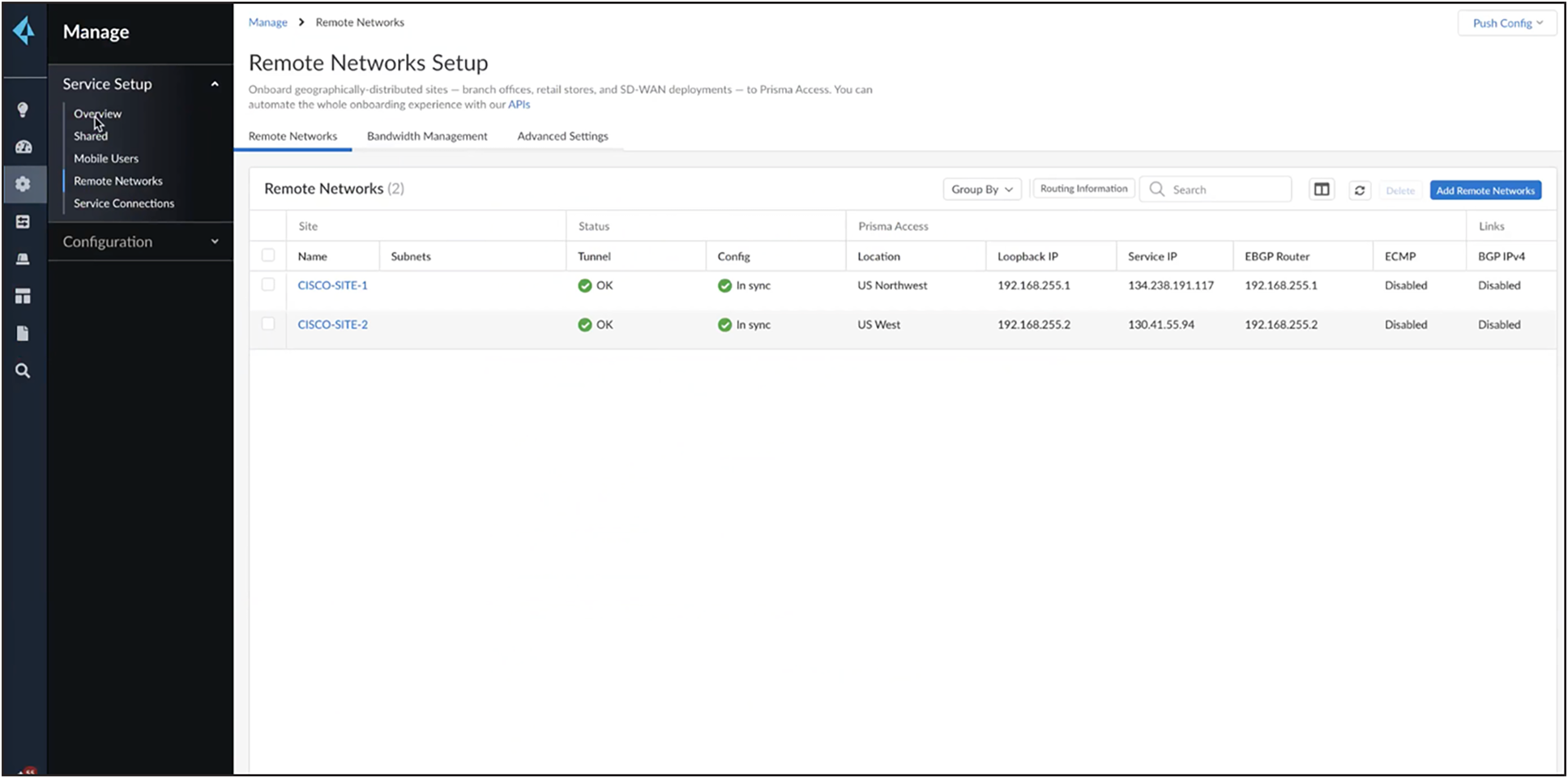The width and height of the screenshot is (1568, 778).
Task: Click the Routing Information button
Action: (1083, 189)
